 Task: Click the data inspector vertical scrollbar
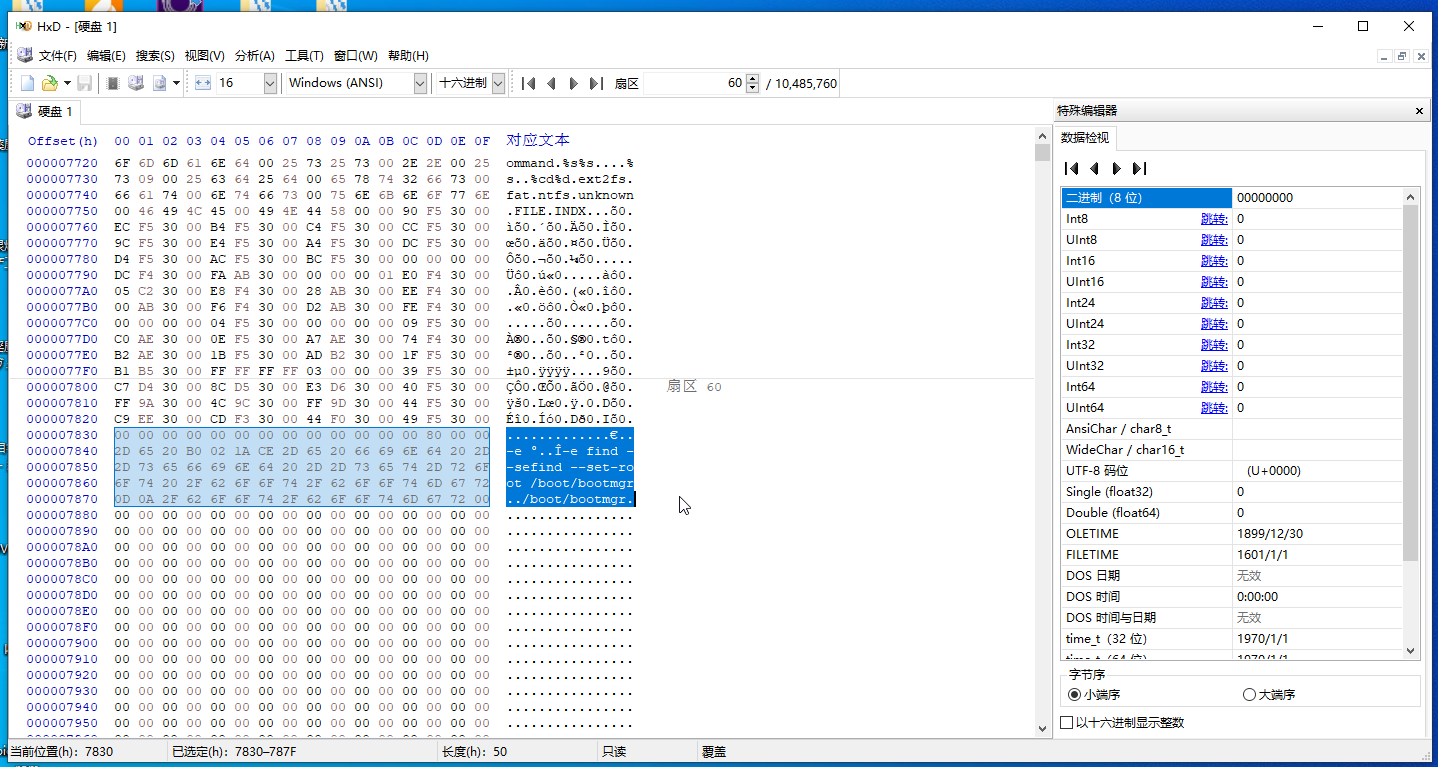click(1411, 382)
